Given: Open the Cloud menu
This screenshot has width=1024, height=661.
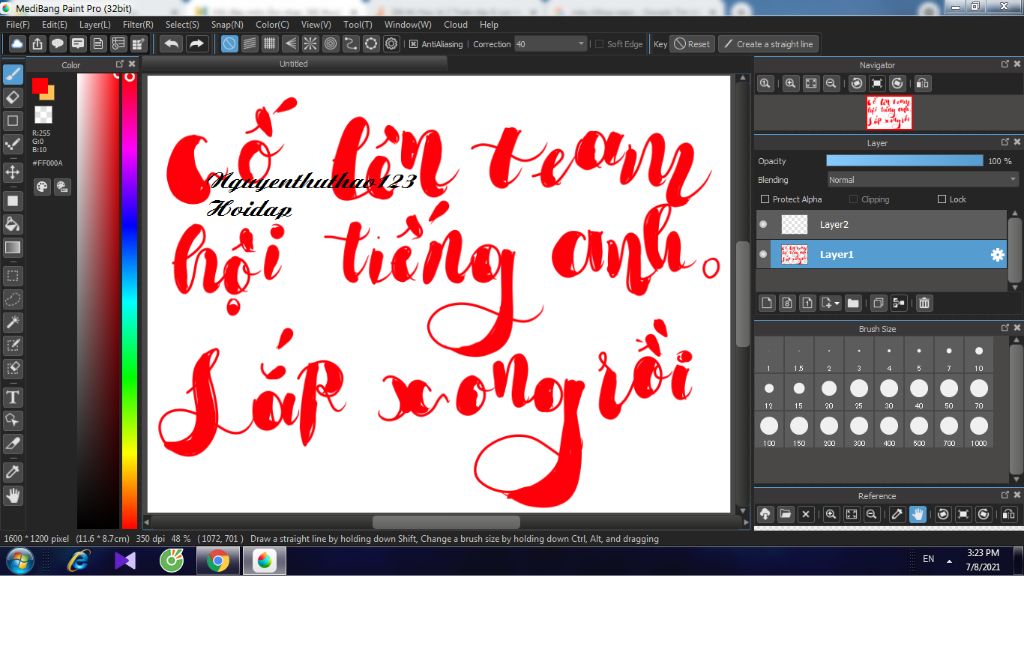Looking at the screenshot, I should (455, 24).
